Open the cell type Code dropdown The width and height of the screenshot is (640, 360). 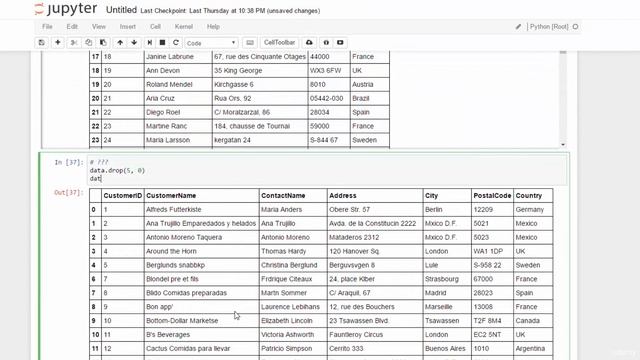211,43
